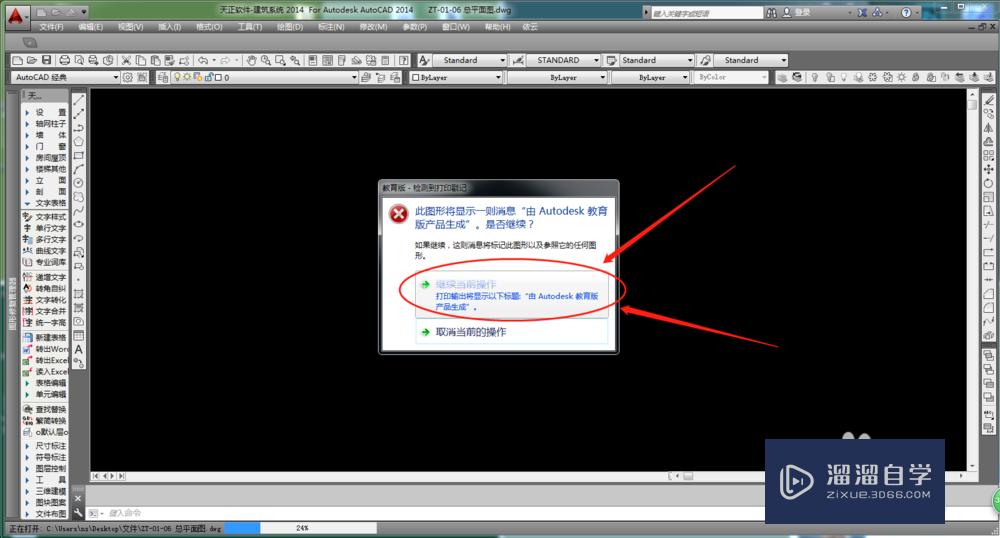Click the linetype ByLayer dropdown
Screen dimensions: 1000x538
click(x=557, y=77)
